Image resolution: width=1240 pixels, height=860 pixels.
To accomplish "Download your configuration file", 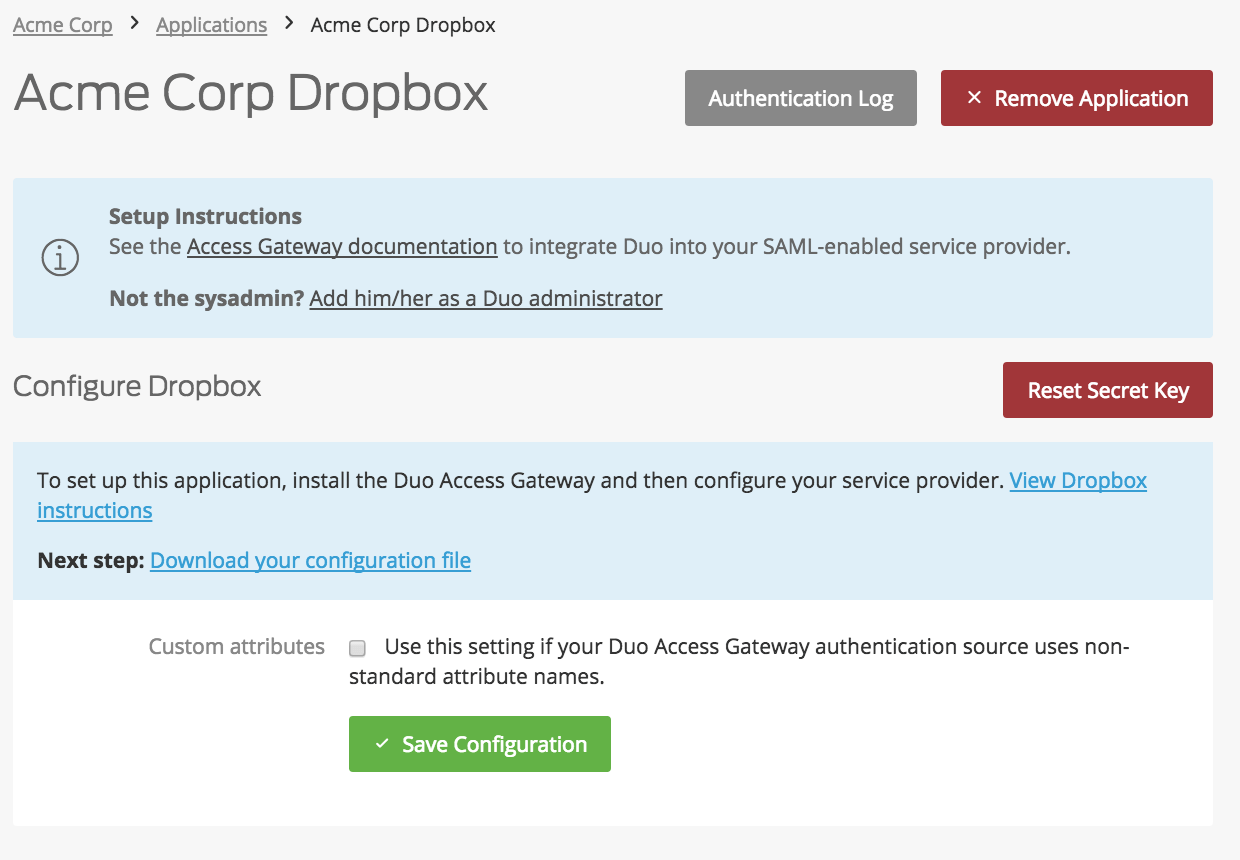I will pos(310,560).
